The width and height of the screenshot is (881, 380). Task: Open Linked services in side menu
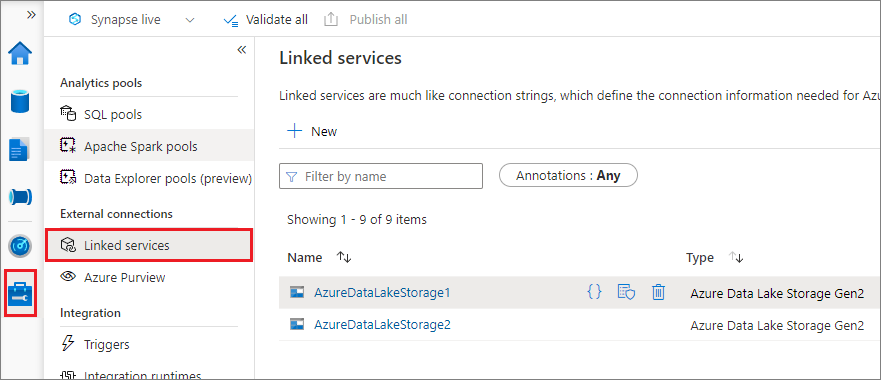(149, 245)
